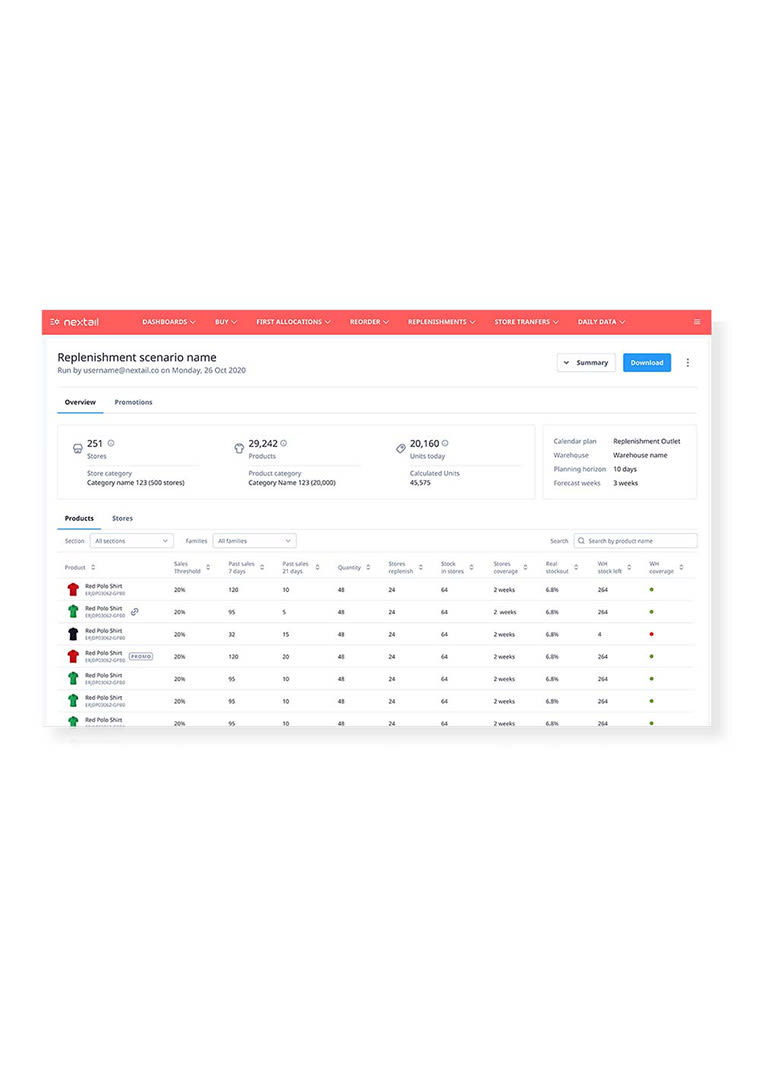Click the info icon beside 20,160 Units today

pos(445,443)
